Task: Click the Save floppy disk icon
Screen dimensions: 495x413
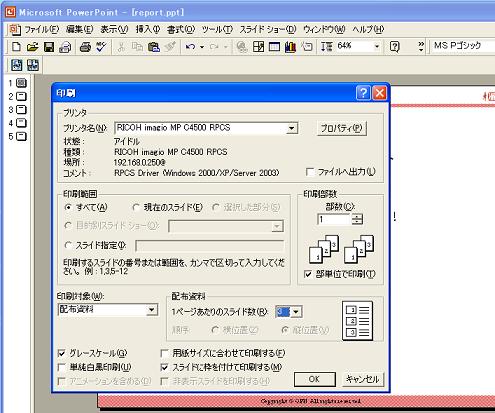Action: coord(49,47)
